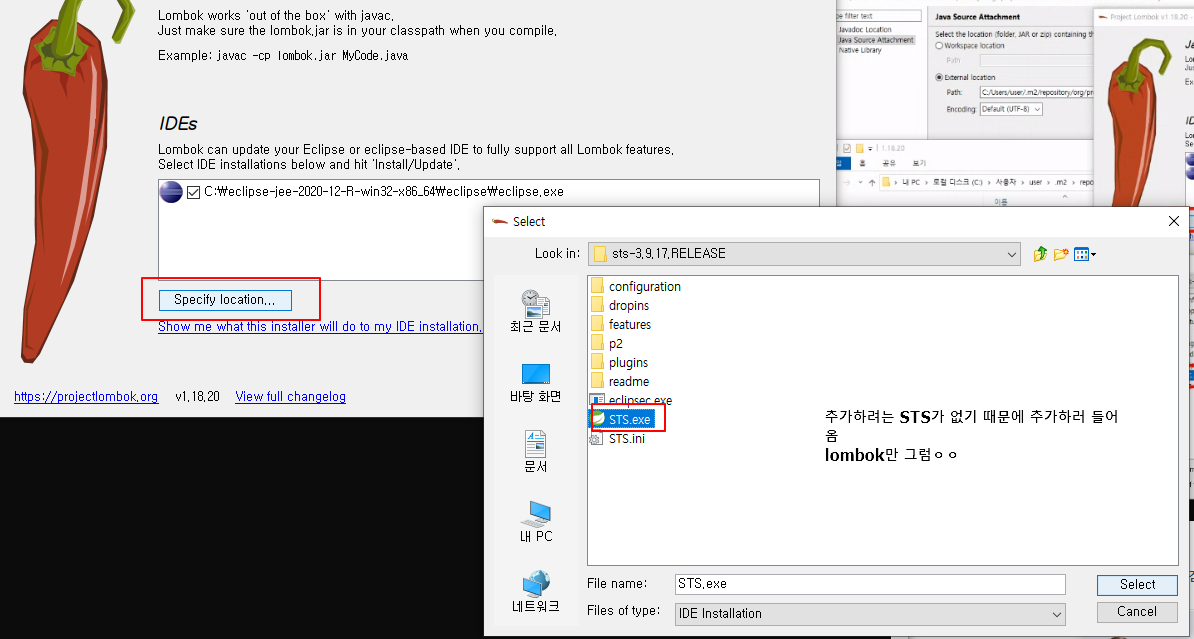The image size is (1194, 639).
Task: Open the View full changelog link
Action: 290,396
